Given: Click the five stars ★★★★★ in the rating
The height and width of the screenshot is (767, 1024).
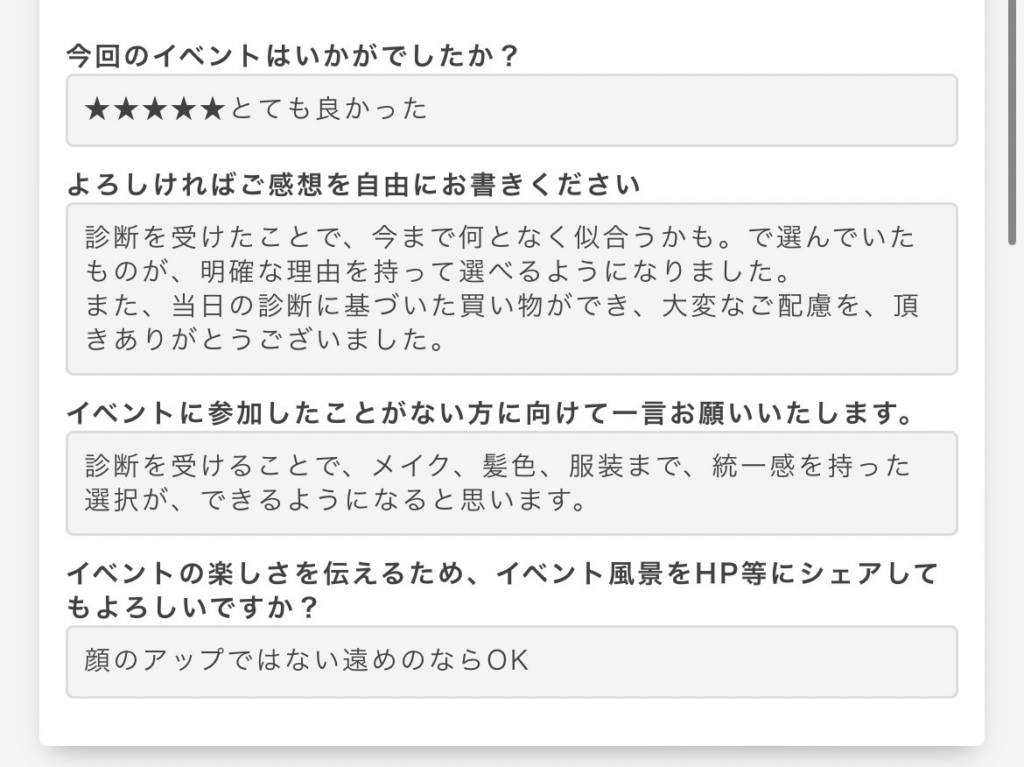Looking at the screenshot, I should coord(155,109).
